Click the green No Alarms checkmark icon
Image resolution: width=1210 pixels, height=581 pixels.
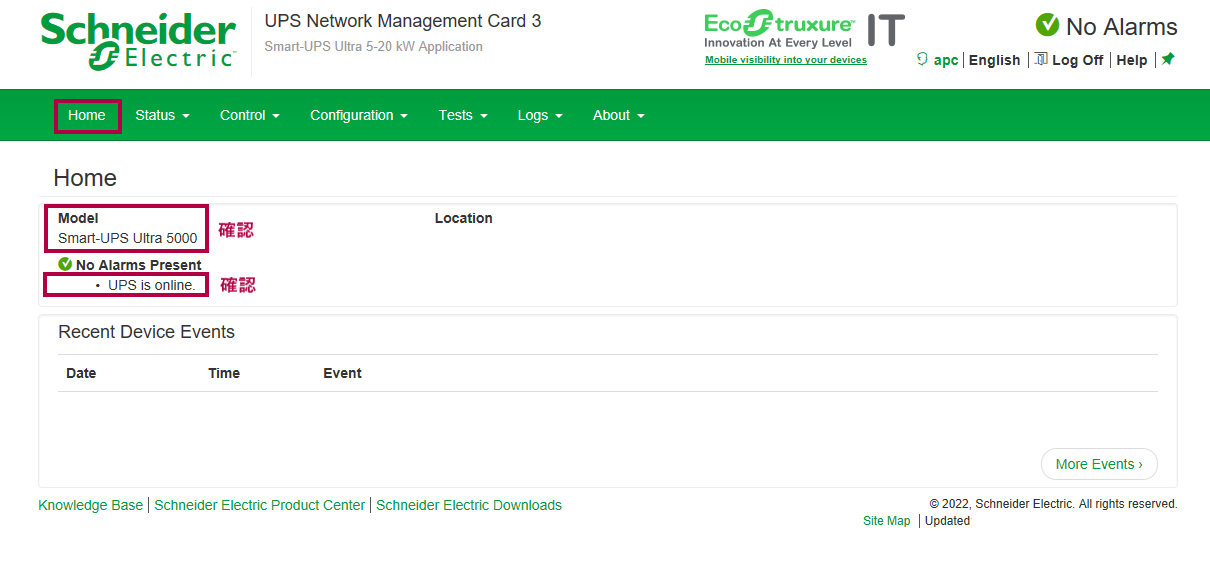pos(1047,25)
